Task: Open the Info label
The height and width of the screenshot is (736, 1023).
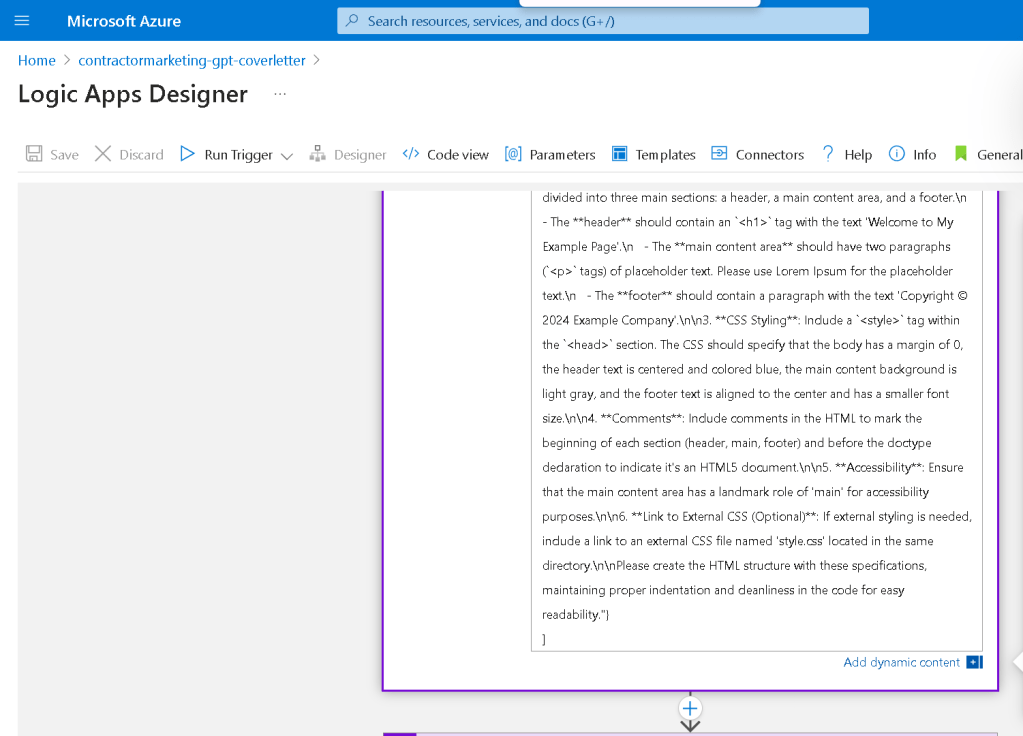Action: click(x=924, y=155)
